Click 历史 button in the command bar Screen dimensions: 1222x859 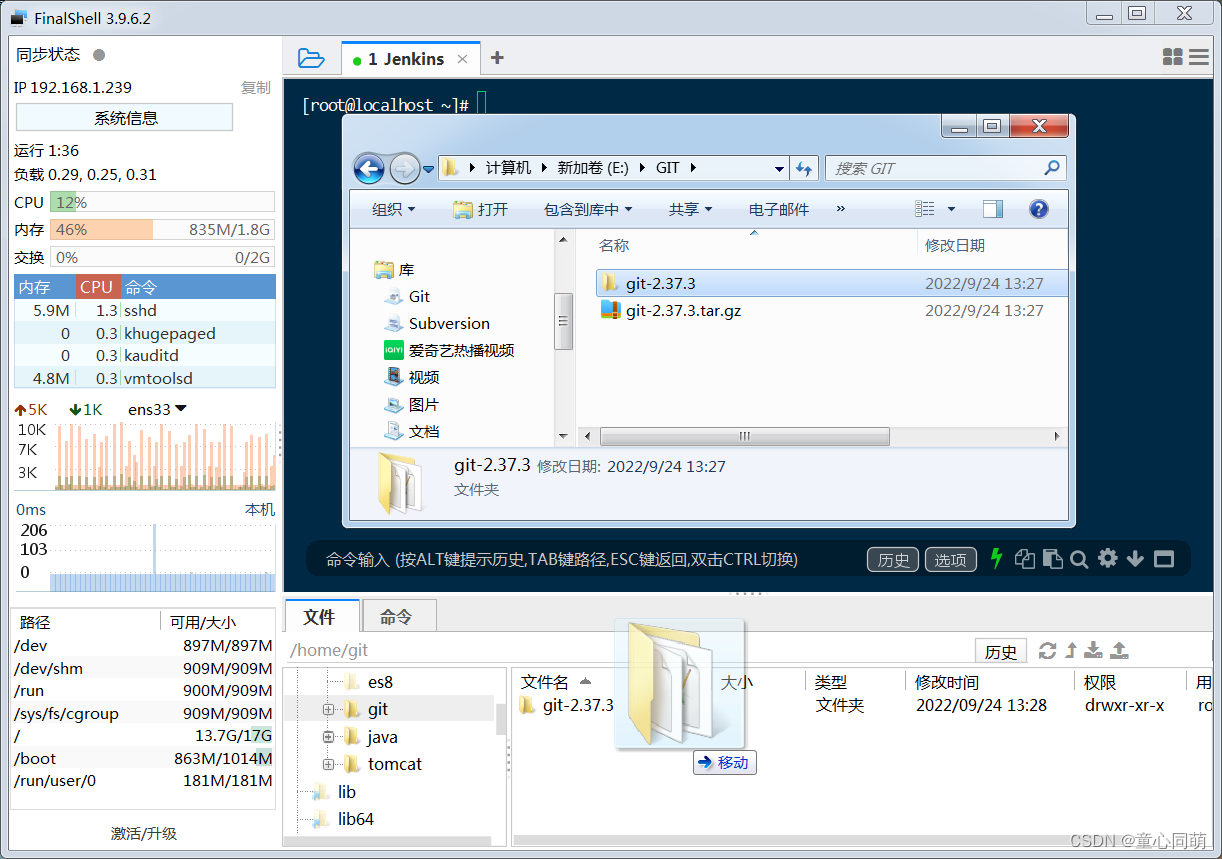click(x=893, y=559)
